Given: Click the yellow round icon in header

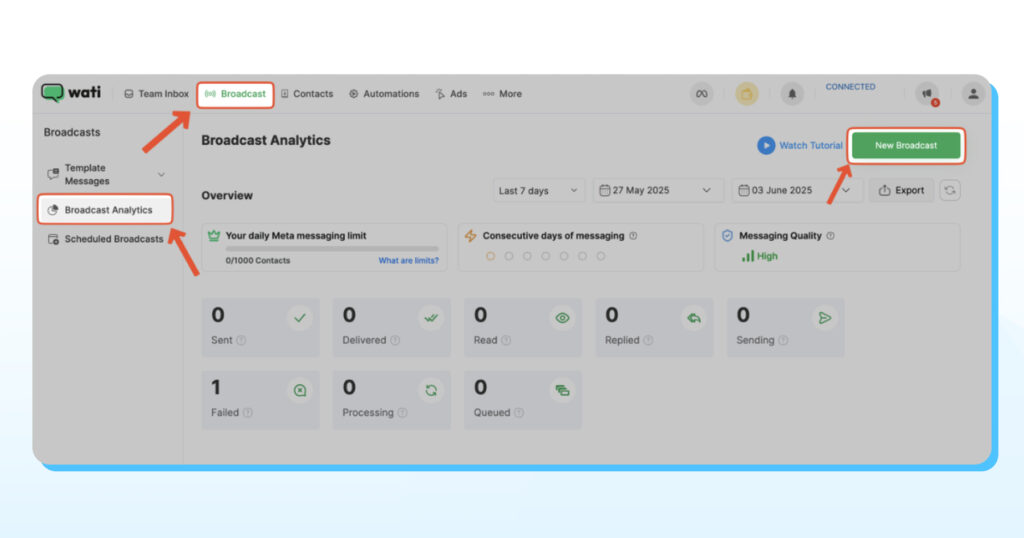Looking at the screenshot, I should pyautogui.click(x=746, y=94).
